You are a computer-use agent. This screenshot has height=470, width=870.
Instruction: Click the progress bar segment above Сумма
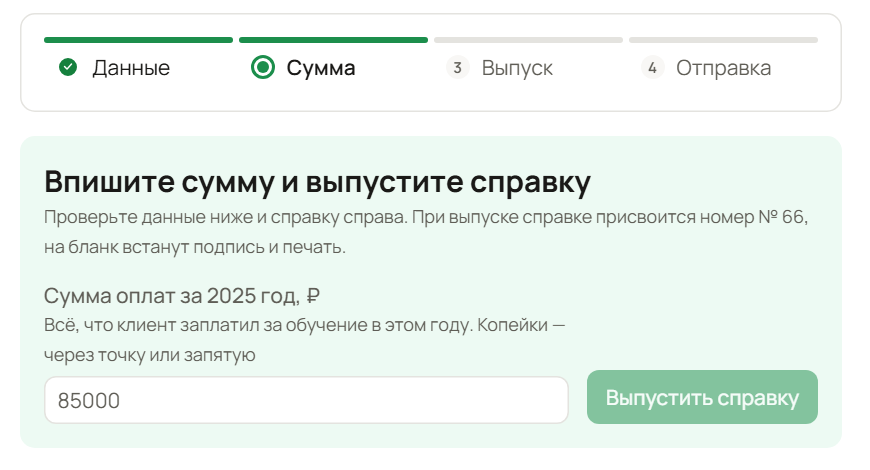333,40
